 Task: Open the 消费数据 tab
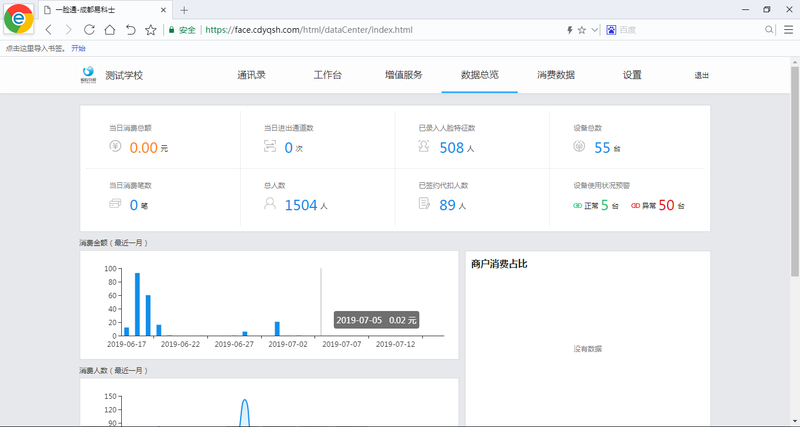tap(555, 75)
